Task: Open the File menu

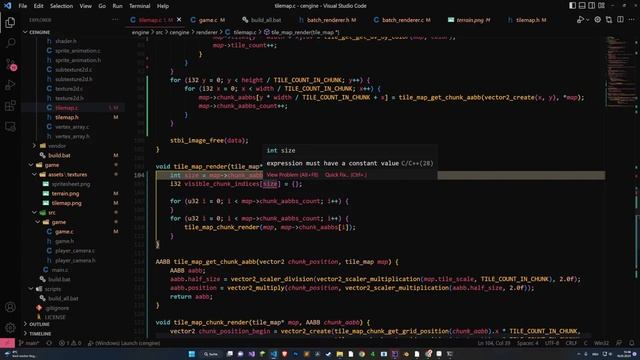Action: (x=23, y=6)
